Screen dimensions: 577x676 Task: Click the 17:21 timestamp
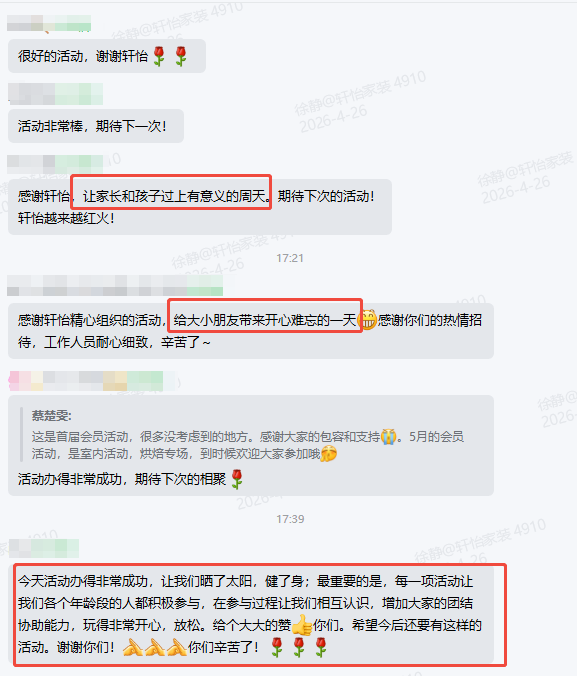tap(290, 258)
